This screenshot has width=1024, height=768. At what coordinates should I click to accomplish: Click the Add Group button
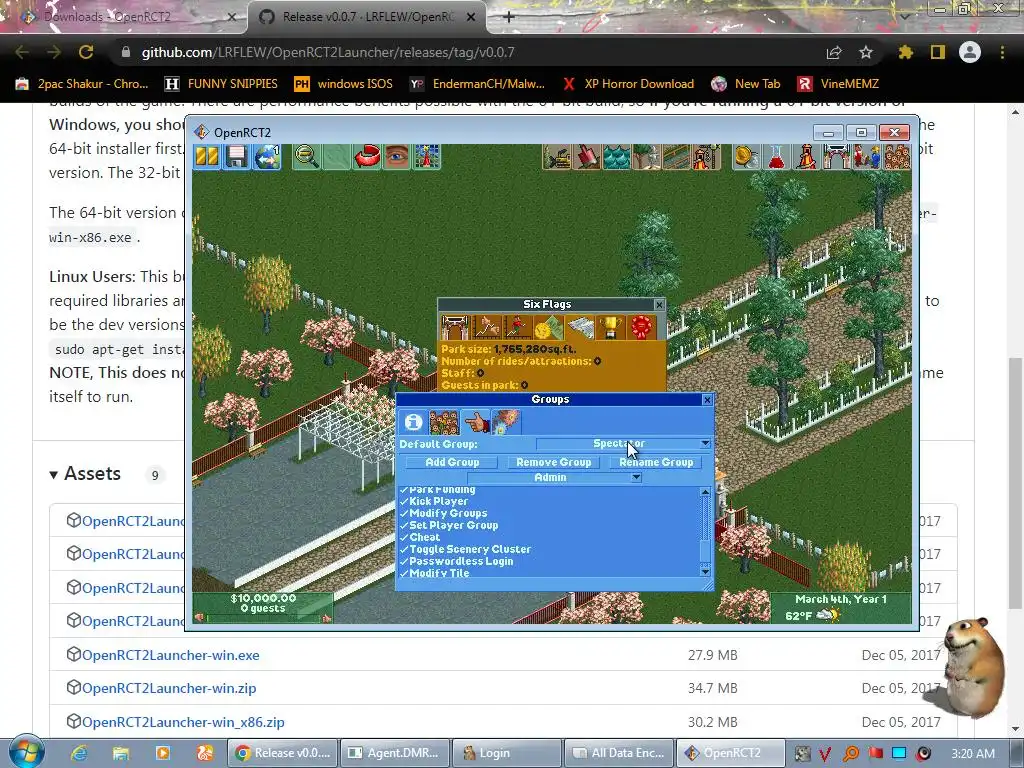[x=452, y=462]
